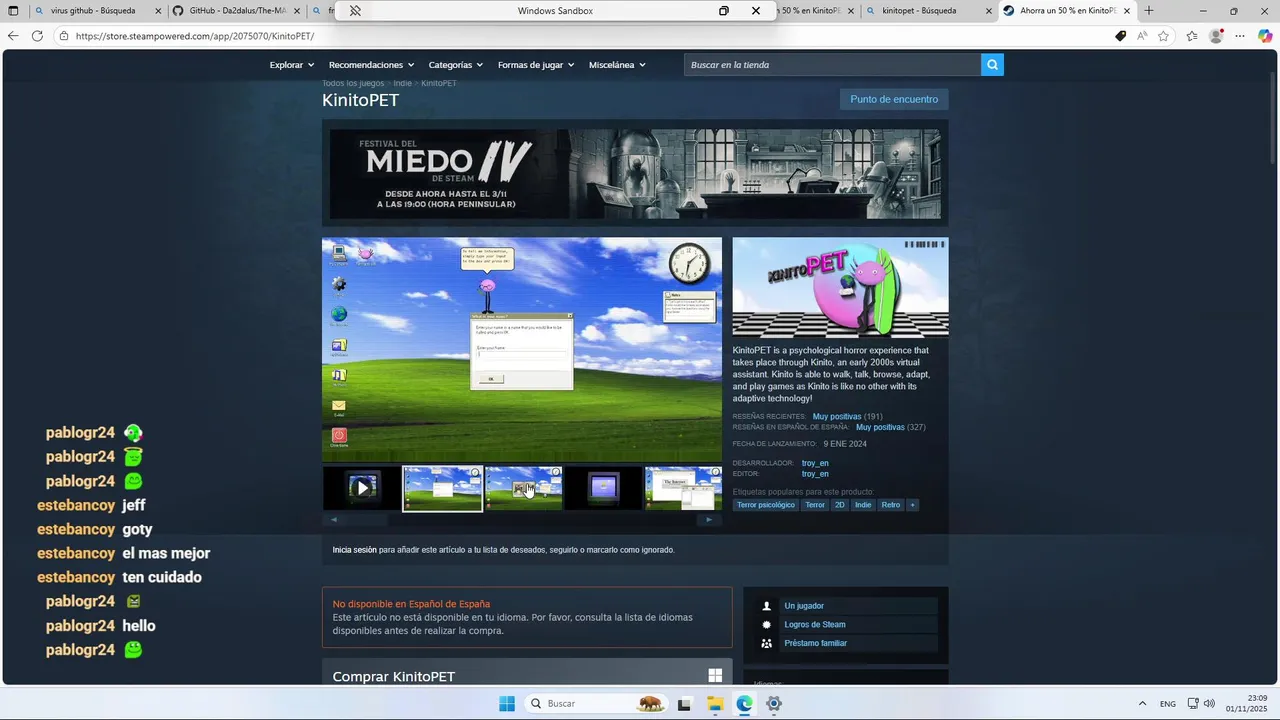
Task: Click the Buscar en la tienda field
Action: [x=832, y=65]
